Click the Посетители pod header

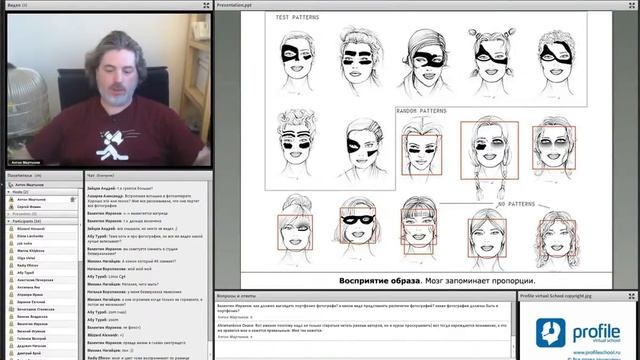tap(44, 176)
